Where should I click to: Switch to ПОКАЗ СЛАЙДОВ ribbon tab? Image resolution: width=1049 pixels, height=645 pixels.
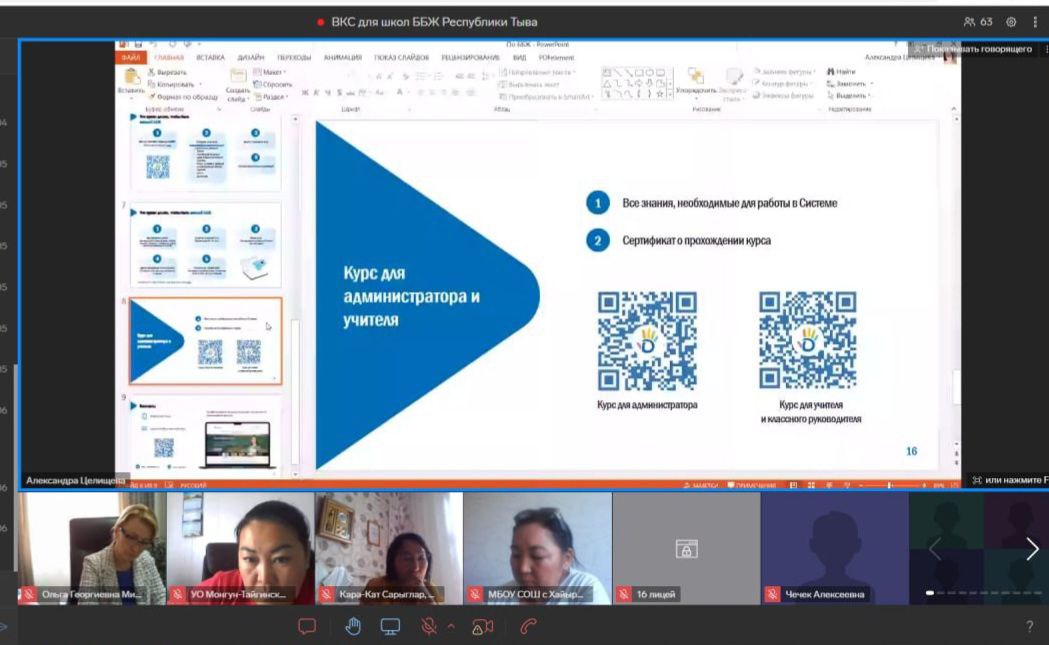401,58
